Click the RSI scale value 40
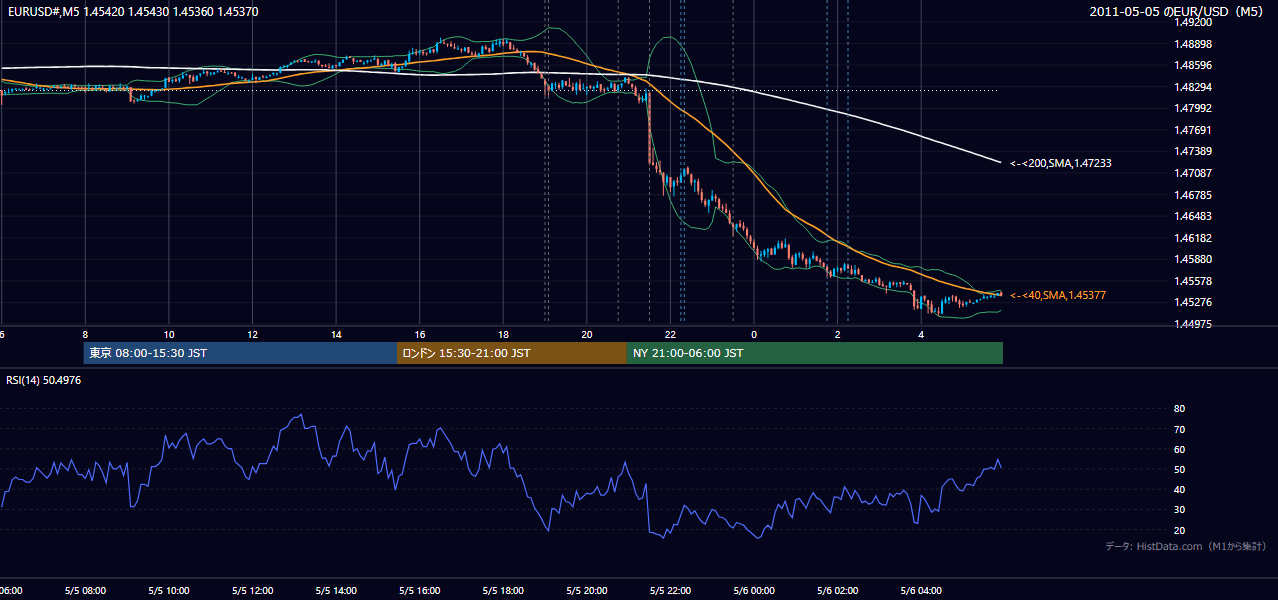 [1180, 489]
